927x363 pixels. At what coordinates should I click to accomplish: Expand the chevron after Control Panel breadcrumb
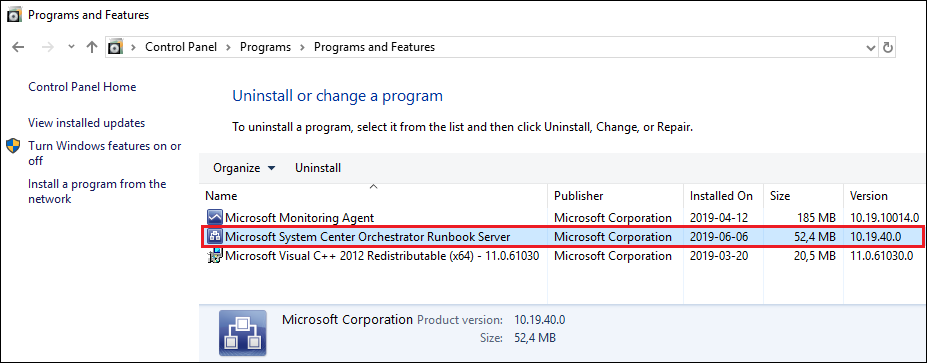coord(228,47)
